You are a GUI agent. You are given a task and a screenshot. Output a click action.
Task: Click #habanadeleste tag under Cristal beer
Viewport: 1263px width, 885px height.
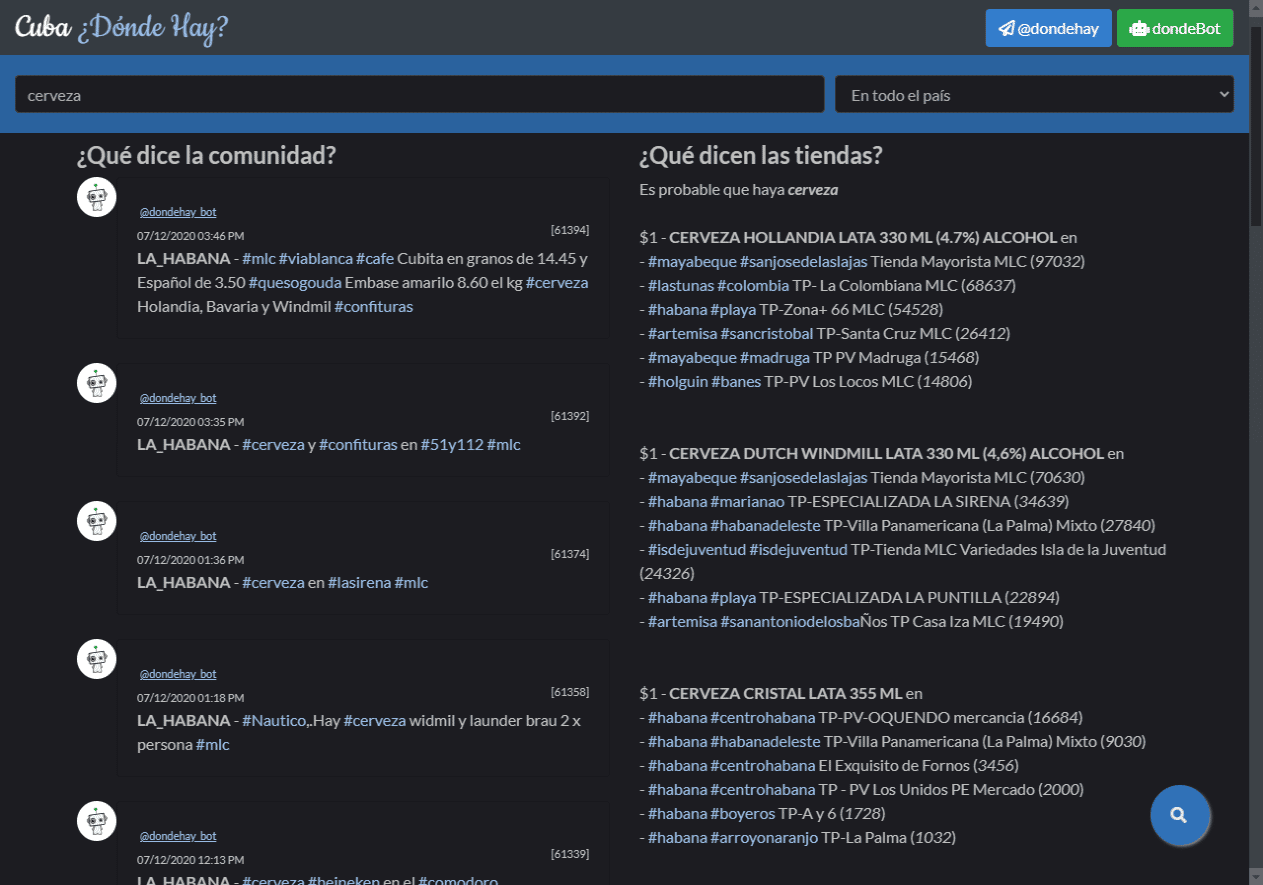pyautogui.click(x=765, y=742)
